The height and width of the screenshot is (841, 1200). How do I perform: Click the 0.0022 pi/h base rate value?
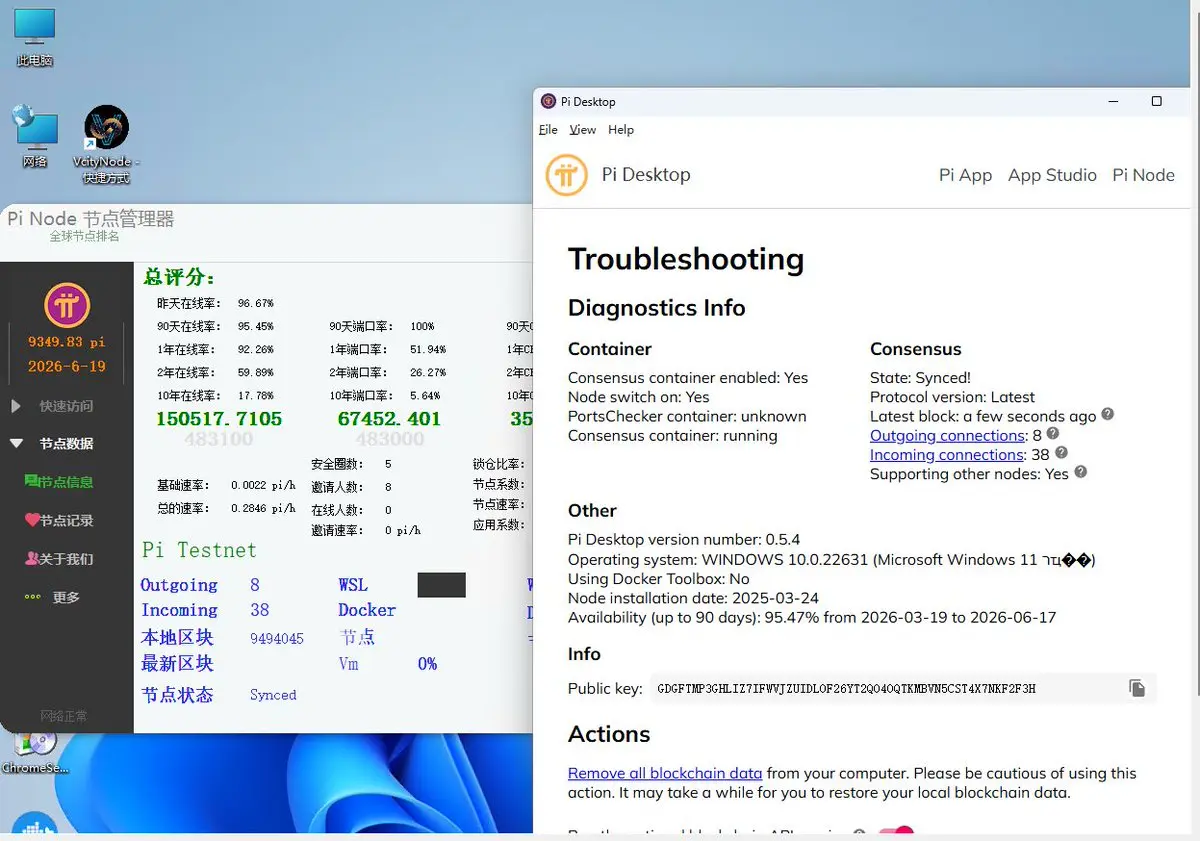[263, 486]
